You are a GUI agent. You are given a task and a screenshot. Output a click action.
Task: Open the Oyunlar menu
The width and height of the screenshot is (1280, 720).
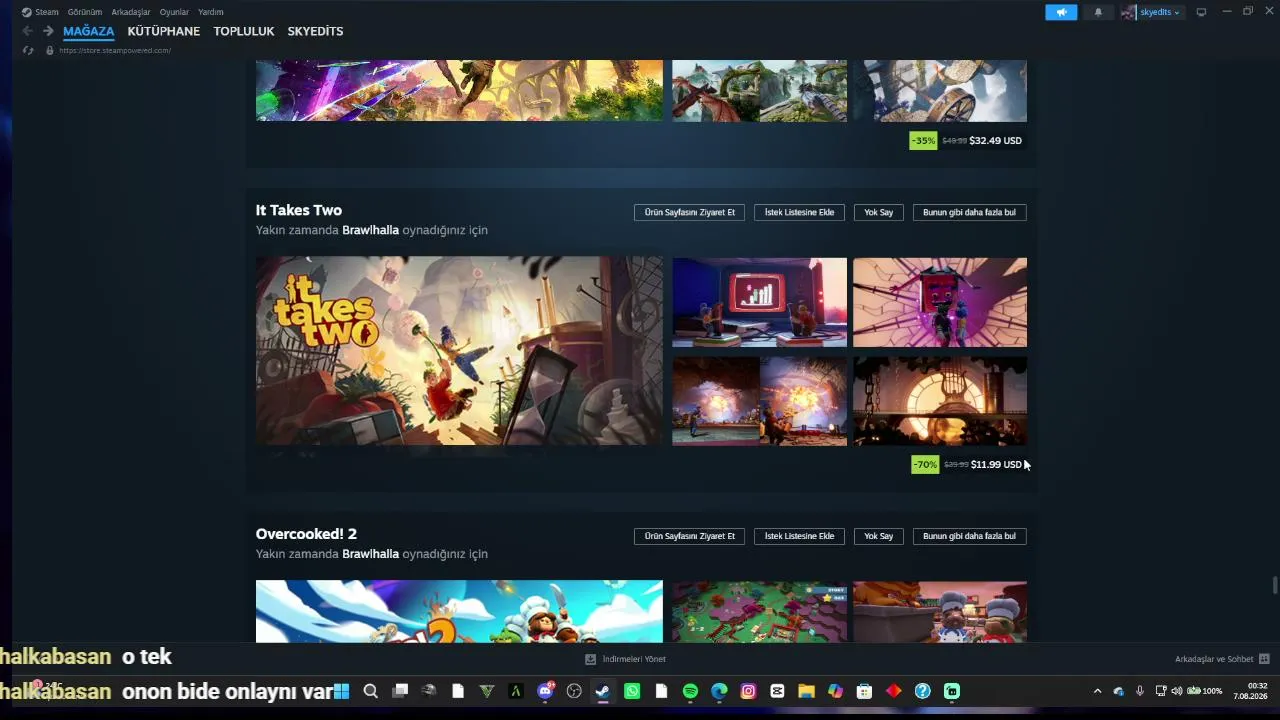174,12
